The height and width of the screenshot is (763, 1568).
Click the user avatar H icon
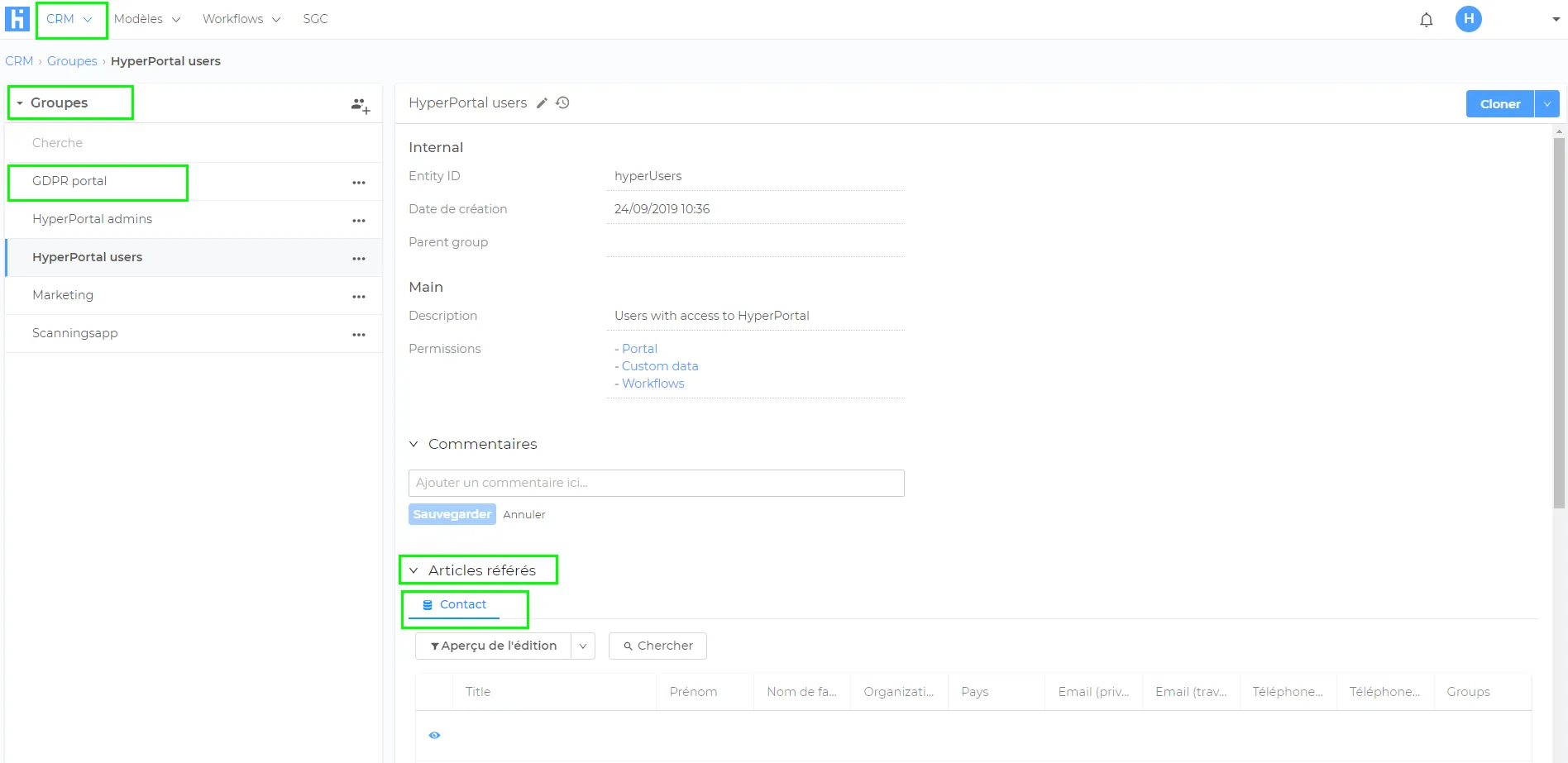pos(1468,19)
